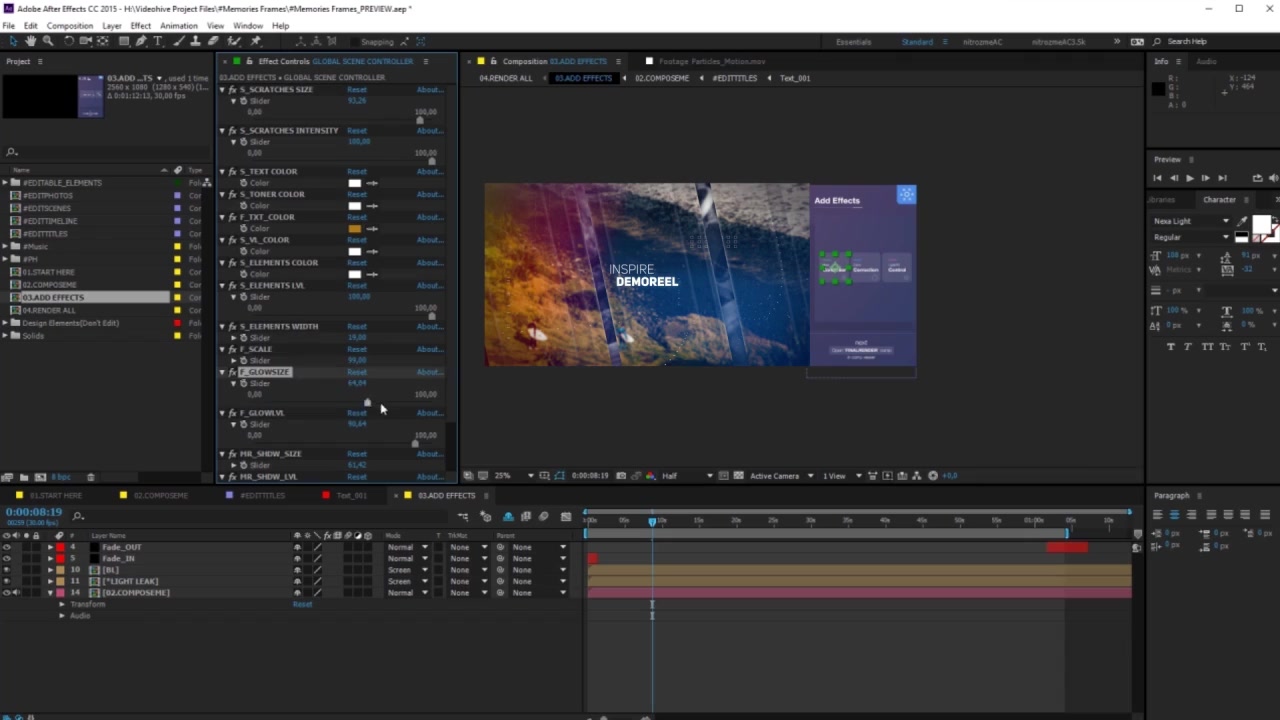Toggle visibility eye of Fade_IN layer
Viewport: 1280px width, 720px height.
pos(6,558)
